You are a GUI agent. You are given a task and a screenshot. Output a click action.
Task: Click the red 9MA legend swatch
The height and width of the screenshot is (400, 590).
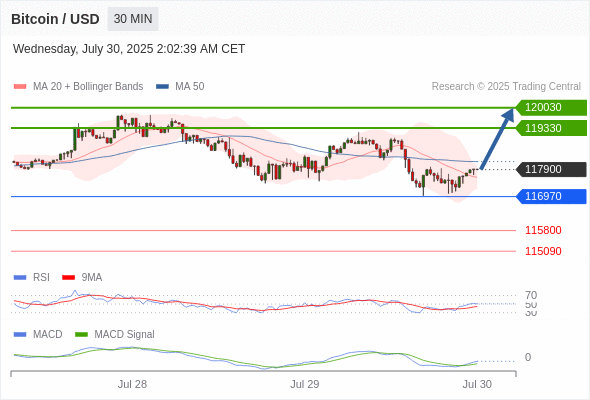68,278
